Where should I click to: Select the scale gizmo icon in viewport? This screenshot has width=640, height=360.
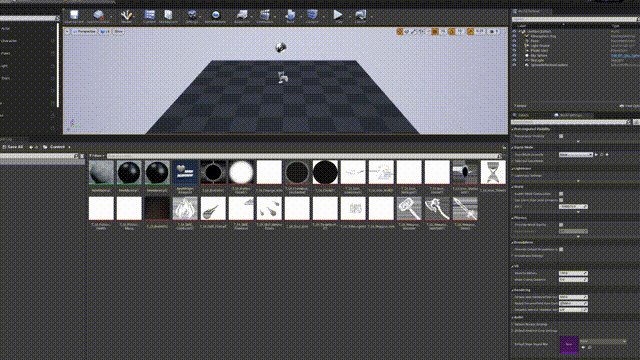pyautogui.click(x=414, y=31)
